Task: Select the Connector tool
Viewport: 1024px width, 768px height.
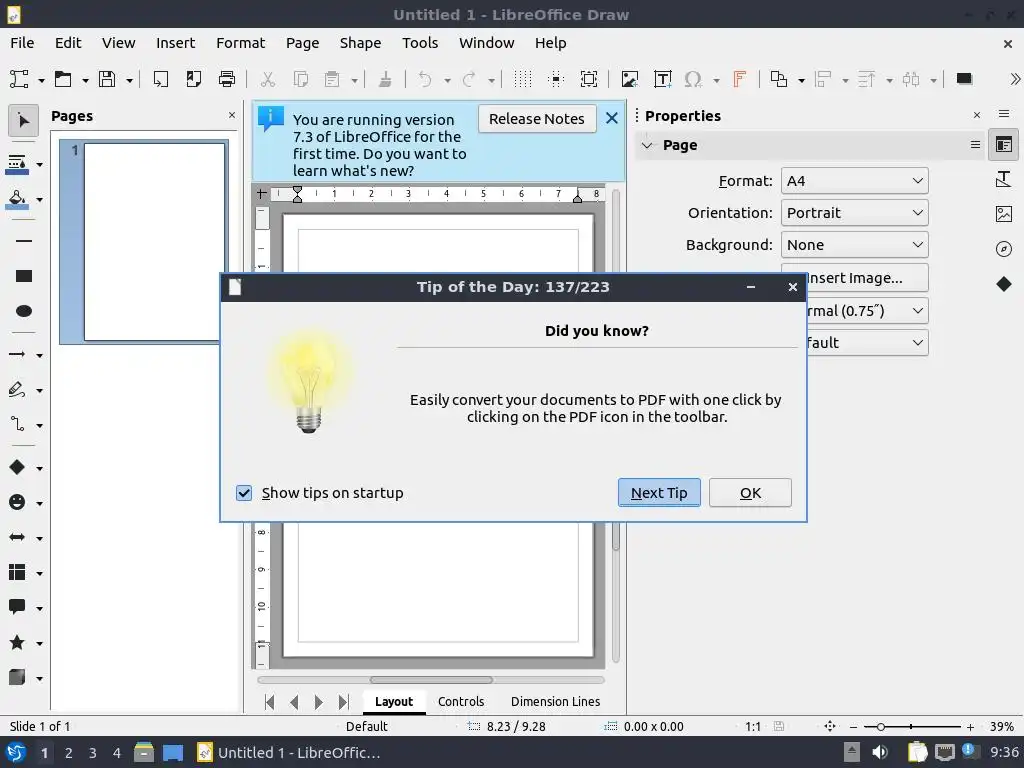Action: pyautogui.click(x=17, y=424)
